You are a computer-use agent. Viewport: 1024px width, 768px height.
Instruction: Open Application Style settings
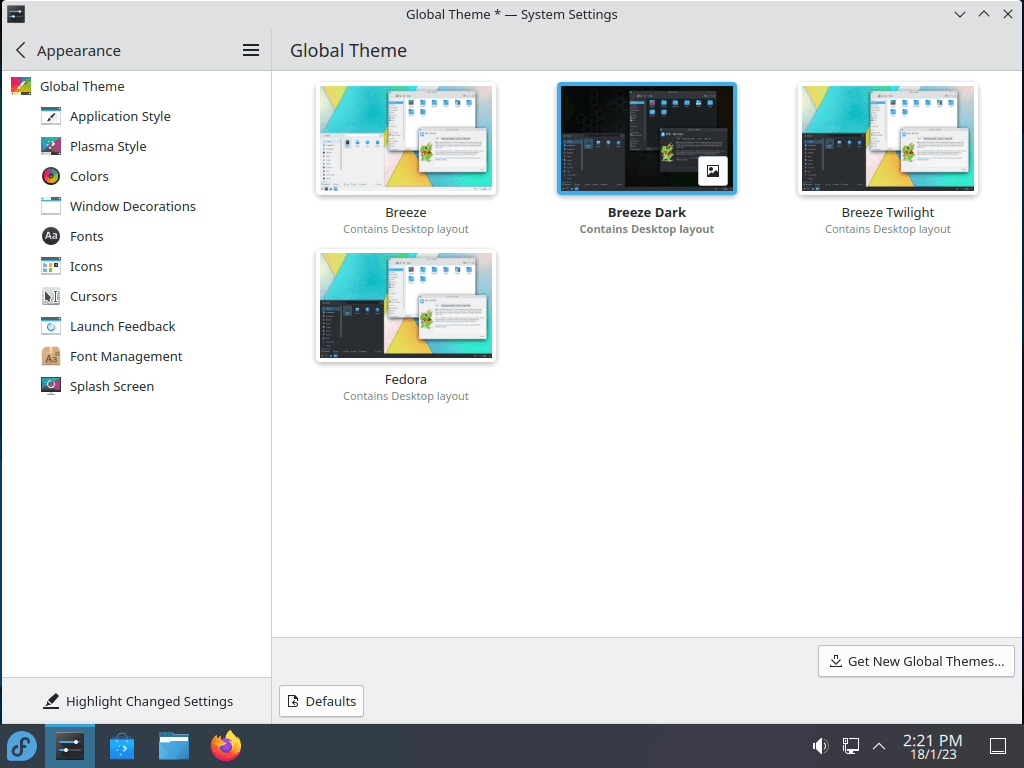pos(120,116)
